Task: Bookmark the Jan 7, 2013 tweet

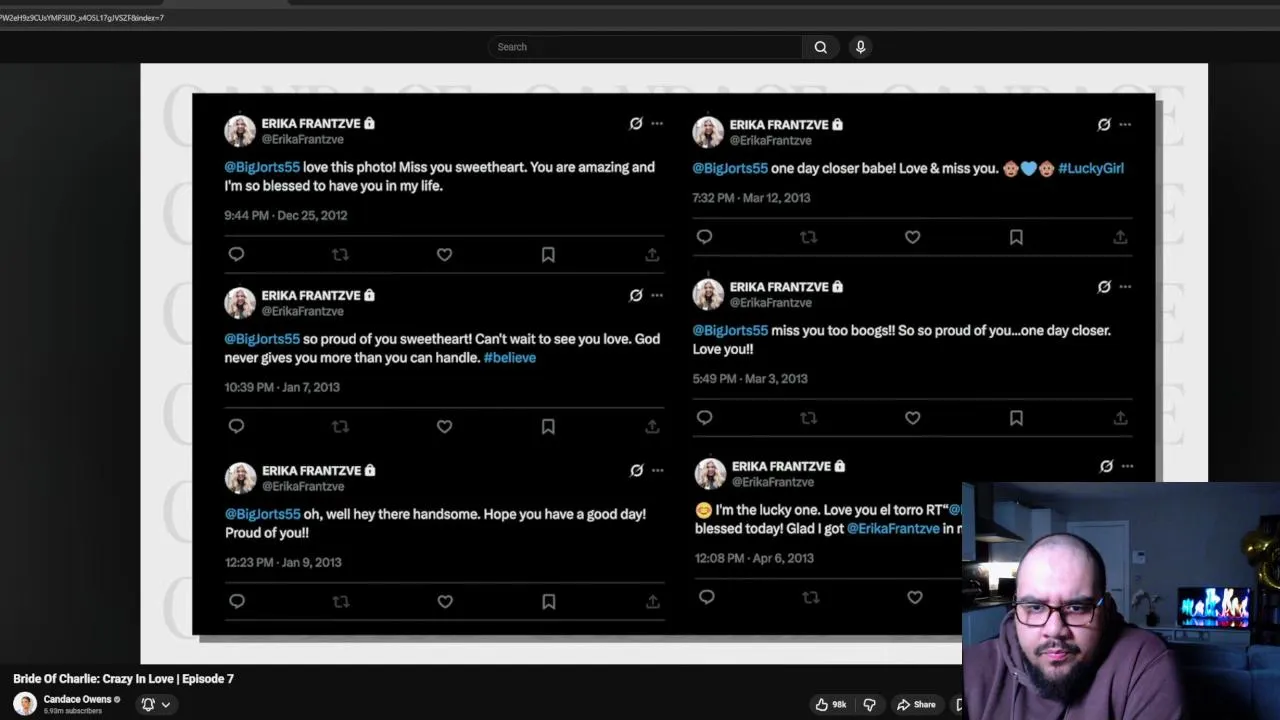Action: (548, 426)
